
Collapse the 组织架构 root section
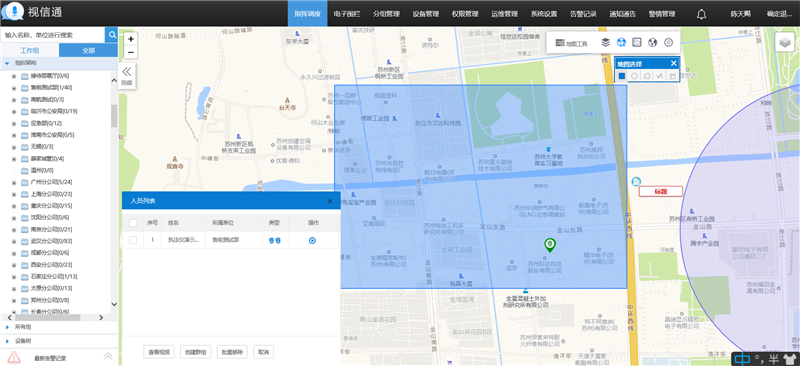pos(7,63)
